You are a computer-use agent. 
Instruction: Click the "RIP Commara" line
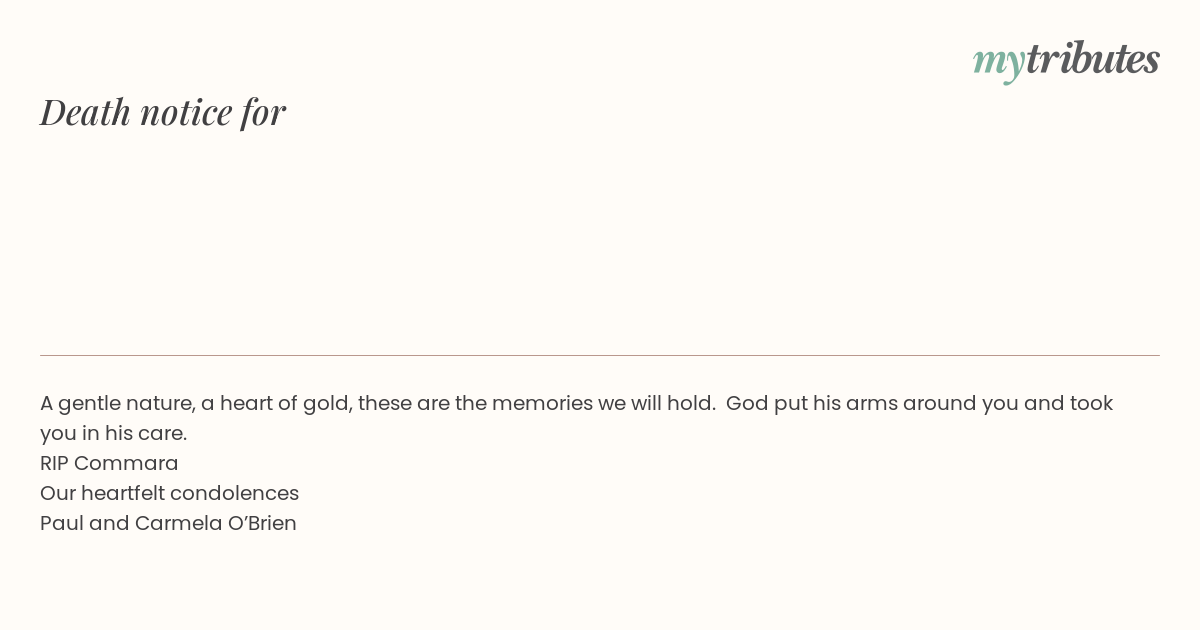tap(109, 463)
